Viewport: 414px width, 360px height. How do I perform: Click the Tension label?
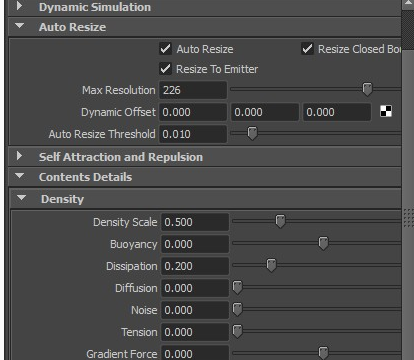click(x=139, y=332)
